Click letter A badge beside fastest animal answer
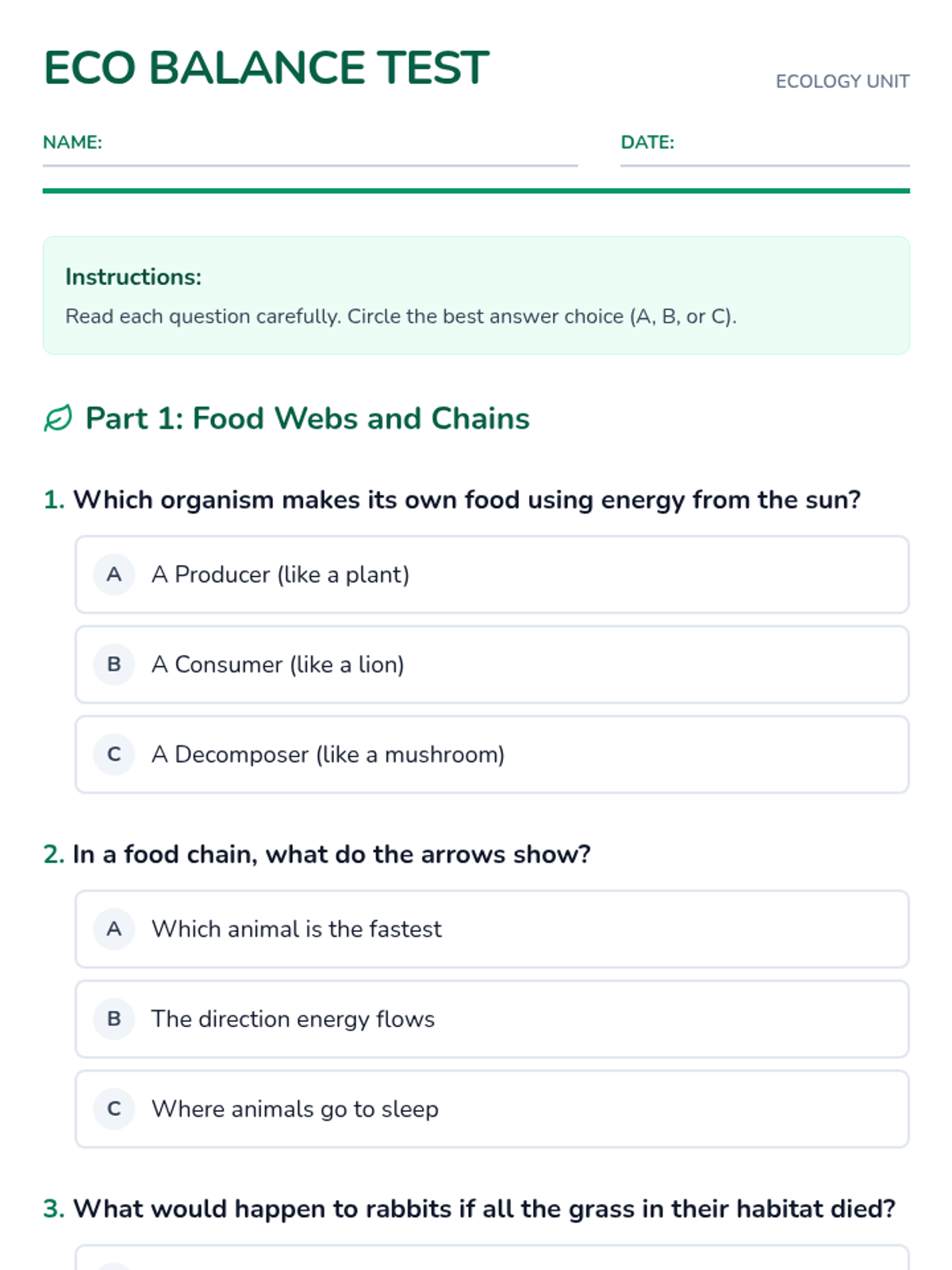952x1270 pixels. (x=114, y=929)
